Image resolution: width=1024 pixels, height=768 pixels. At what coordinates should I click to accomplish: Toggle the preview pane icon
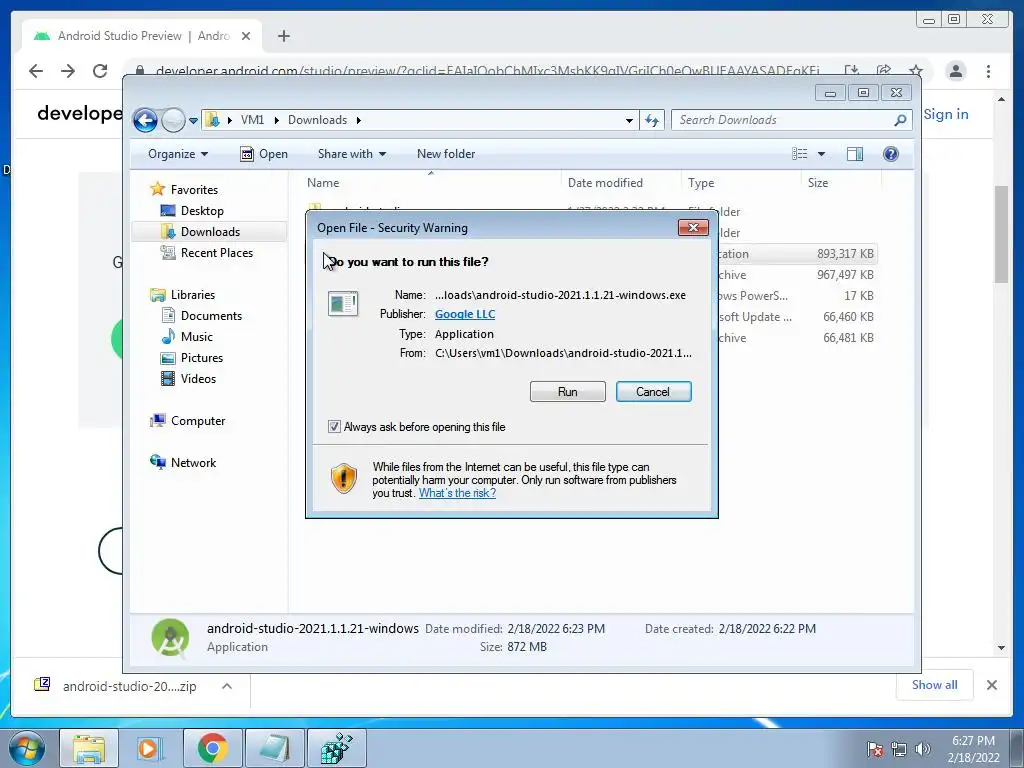coord(855,153)
